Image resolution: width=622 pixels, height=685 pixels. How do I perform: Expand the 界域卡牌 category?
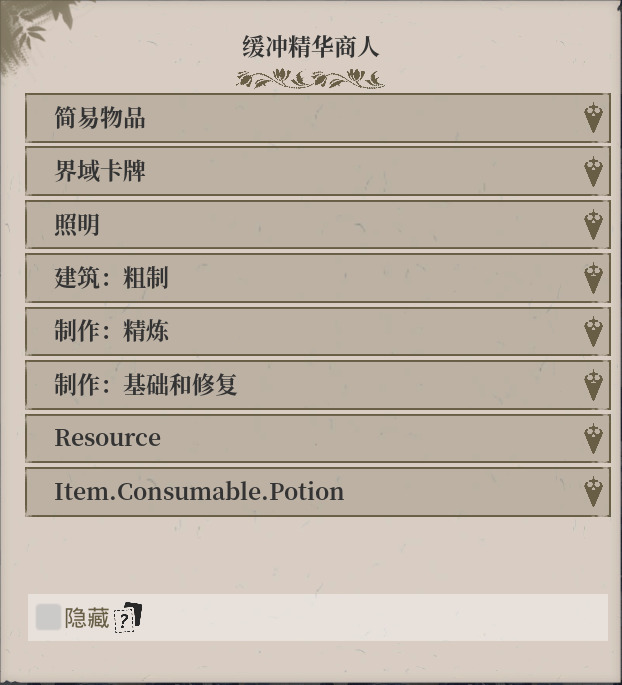[318, 171]
